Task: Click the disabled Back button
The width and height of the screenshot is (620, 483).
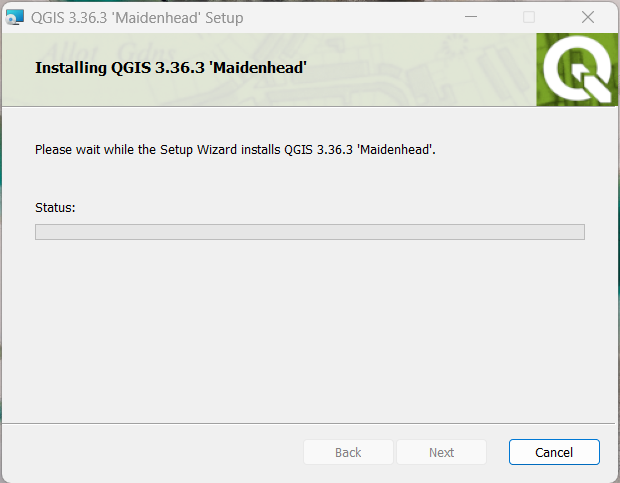Action: (x=348, y=452)
